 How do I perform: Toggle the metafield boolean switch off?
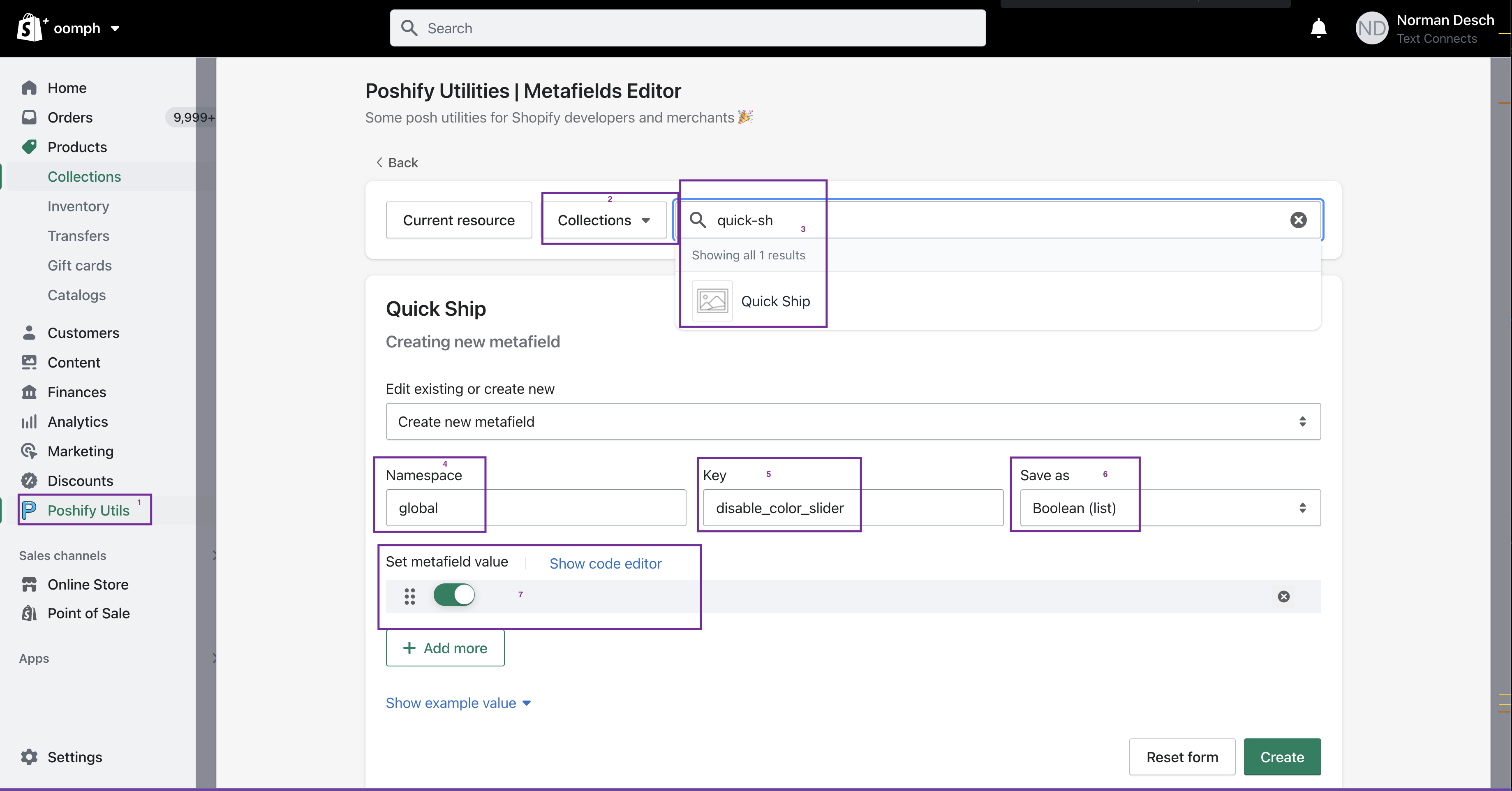(454, 595)
